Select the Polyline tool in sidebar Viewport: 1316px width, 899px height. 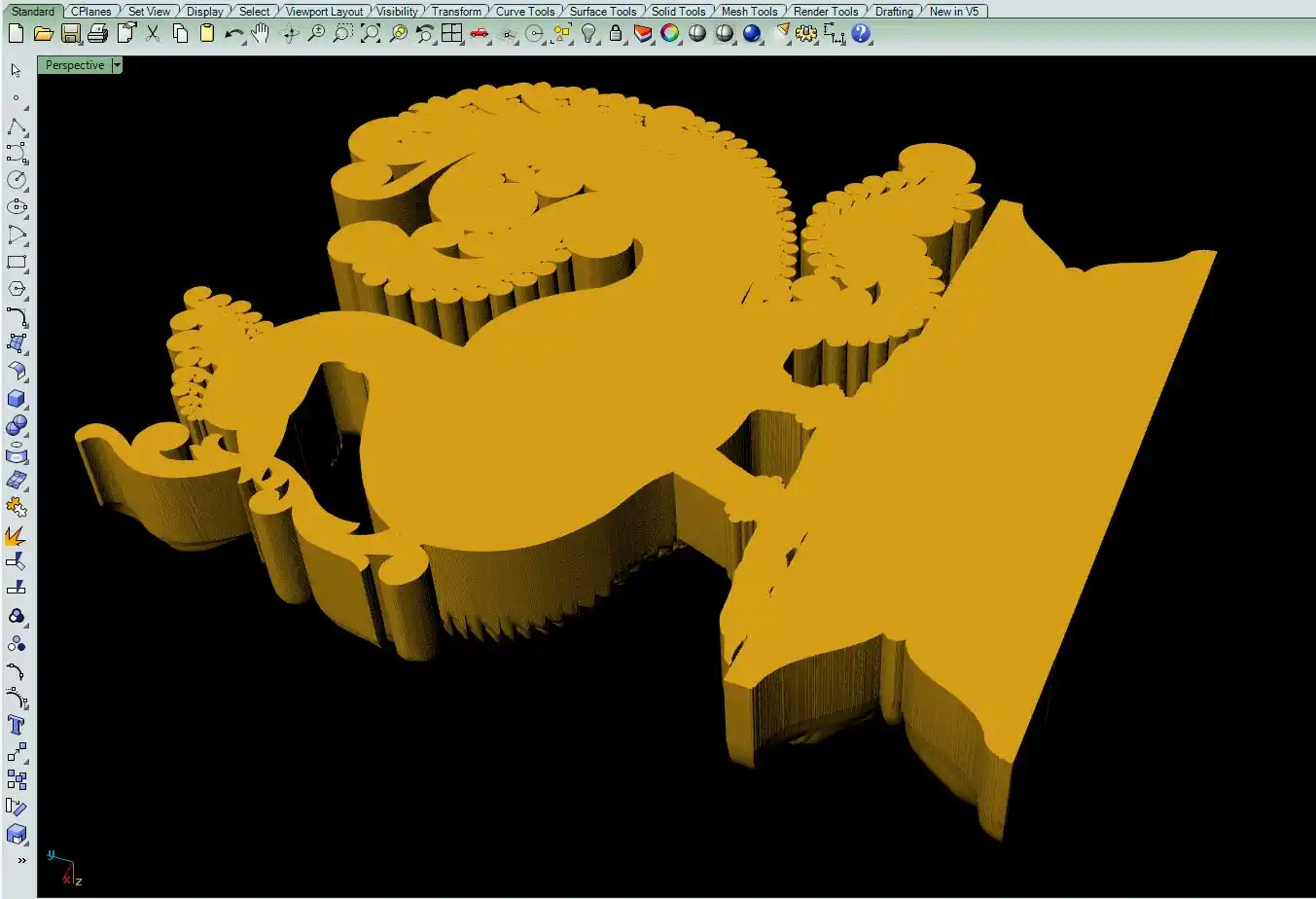point(17,127)
